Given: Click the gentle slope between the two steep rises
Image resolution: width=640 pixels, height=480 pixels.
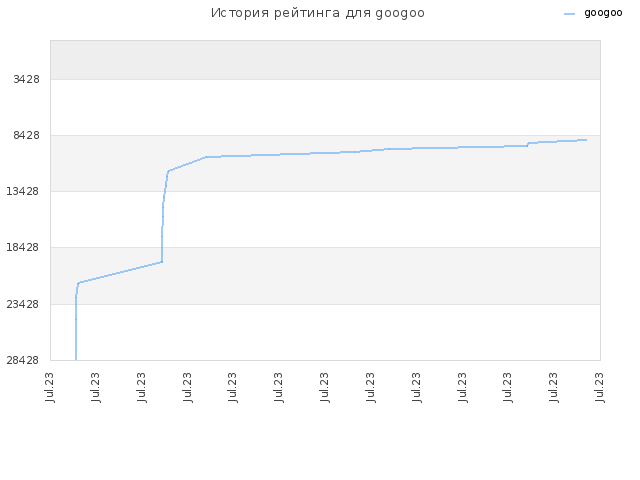Looking at the screenshot, I should (x=120, y=272).
